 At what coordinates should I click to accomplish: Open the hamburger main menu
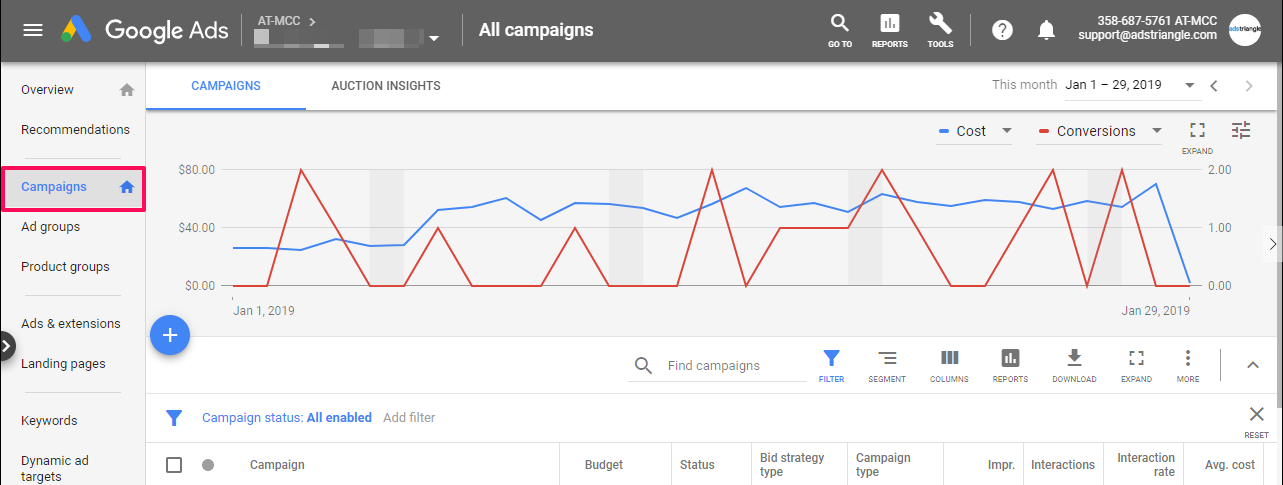tap(33, 30)
